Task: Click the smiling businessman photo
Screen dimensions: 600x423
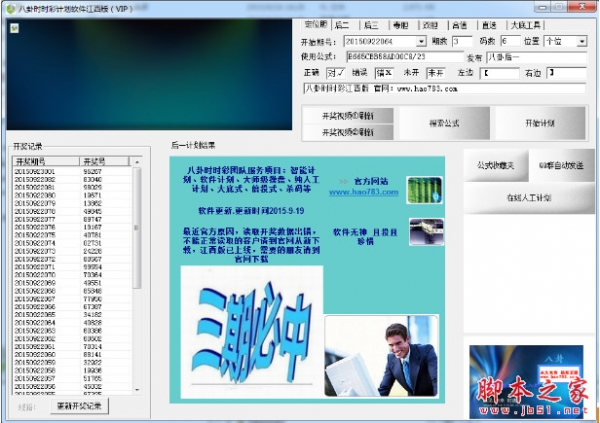Action: tap(381, 356)
